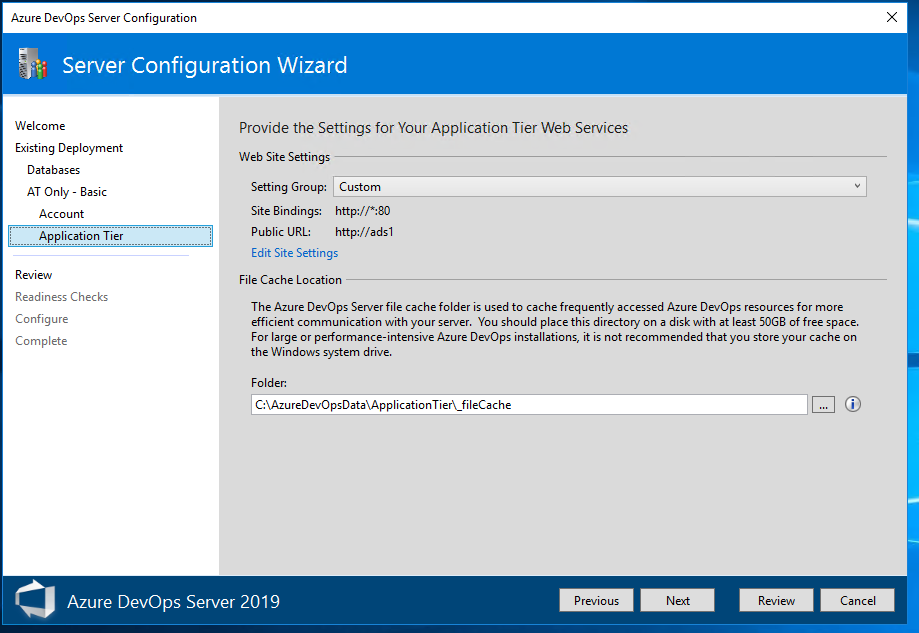Select the Application Tier step
This screenshot has width=919, height=633.
point(111,236)
